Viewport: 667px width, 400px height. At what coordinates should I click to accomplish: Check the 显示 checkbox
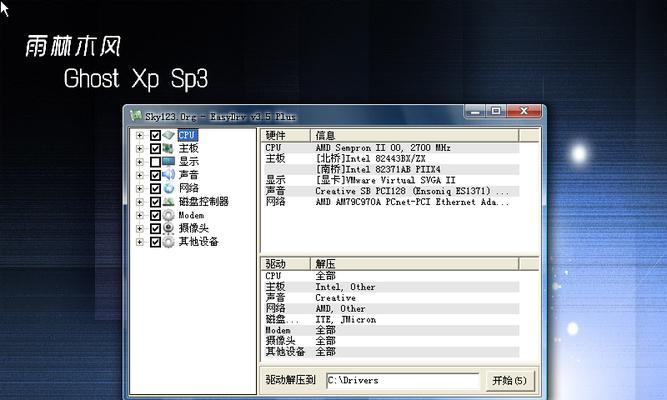(155, 162)
